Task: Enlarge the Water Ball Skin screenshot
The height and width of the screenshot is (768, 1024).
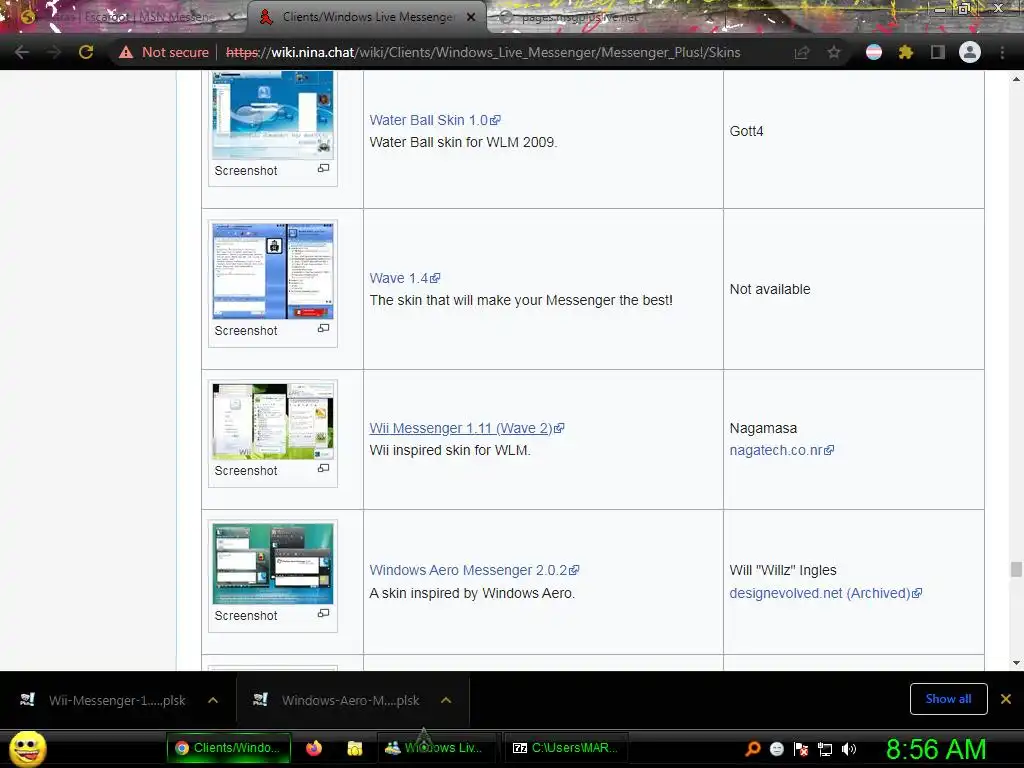Action: pos(323,168)
